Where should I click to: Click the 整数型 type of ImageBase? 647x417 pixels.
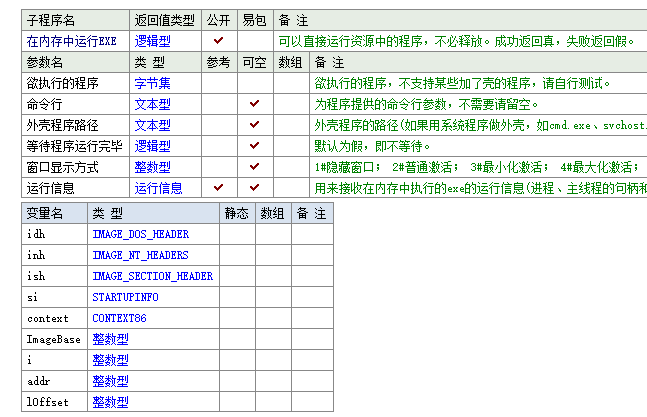pos(110,339)
